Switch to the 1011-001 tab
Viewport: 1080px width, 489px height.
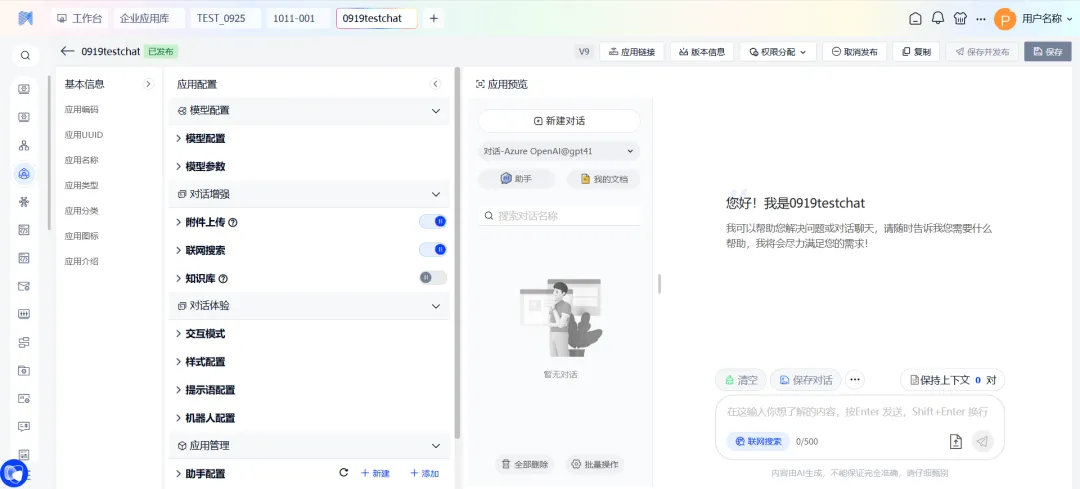299,19
